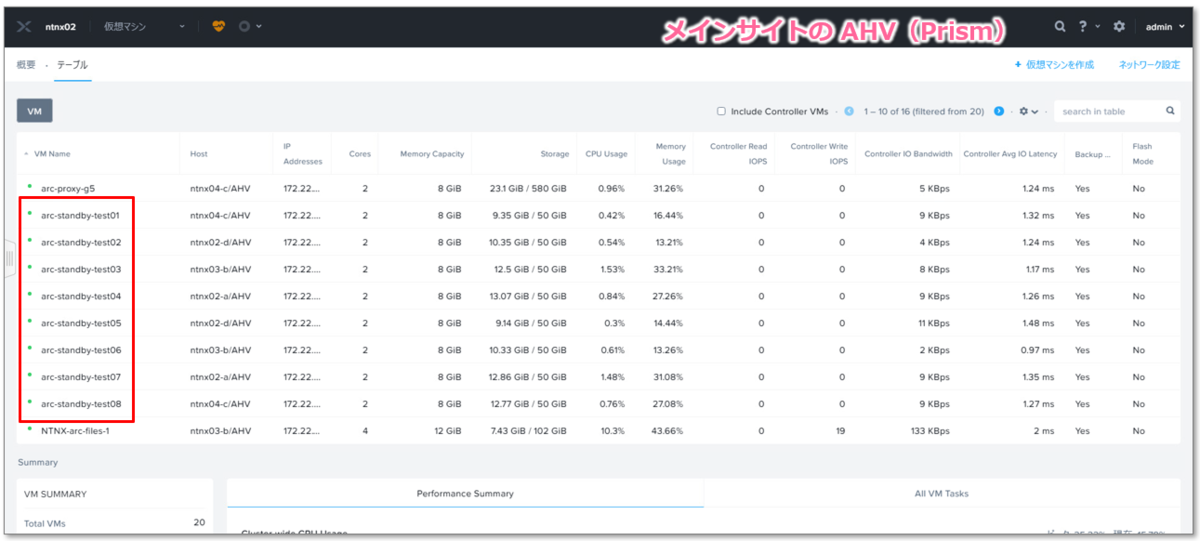
Task: Click the 0.97 ms latency cell
Action: (x=1035, y=350)
